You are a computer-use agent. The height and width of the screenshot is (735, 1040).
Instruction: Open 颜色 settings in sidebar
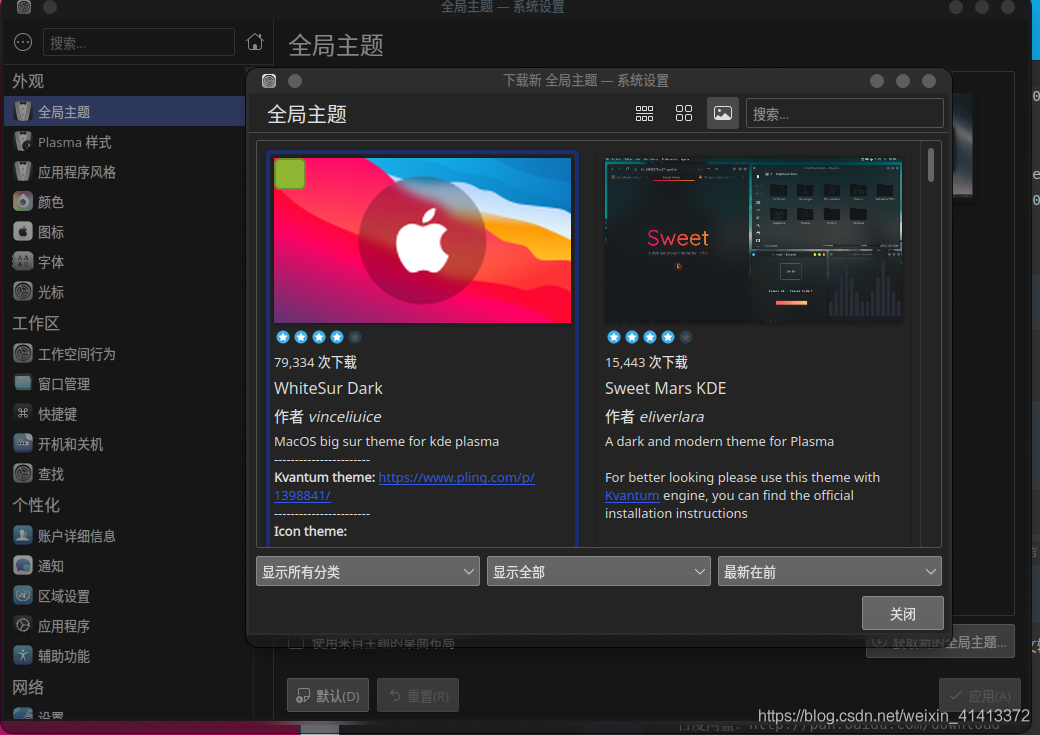pyautogui.click(x=125, y=202)
